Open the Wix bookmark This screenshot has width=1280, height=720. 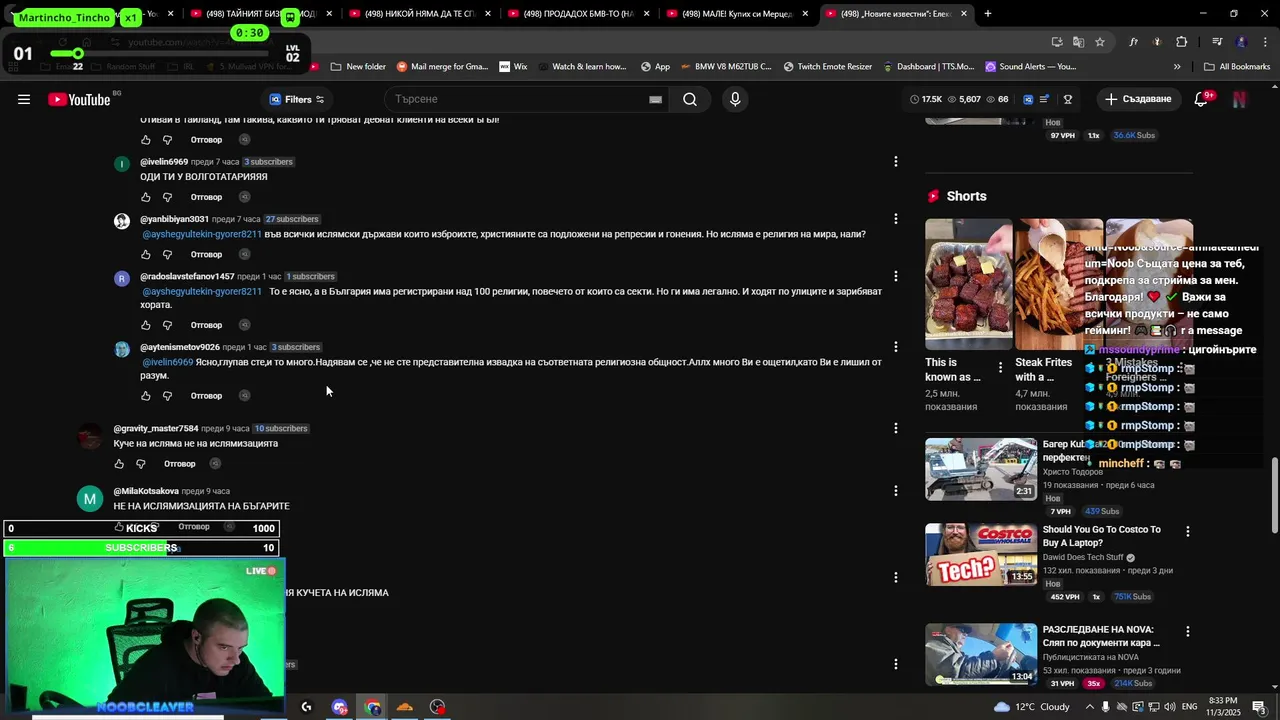pos(513,67)
